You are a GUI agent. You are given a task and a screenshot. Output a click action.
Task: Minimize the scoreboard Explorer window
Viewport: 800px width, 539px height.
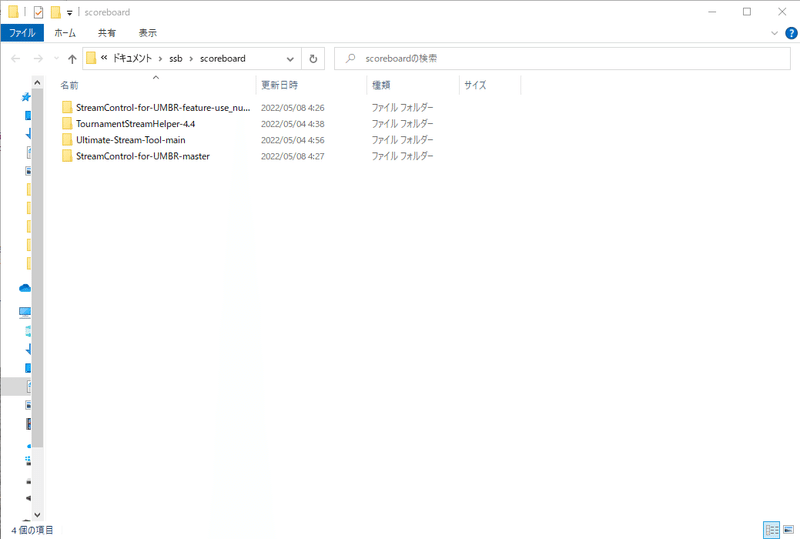(712, 12)
